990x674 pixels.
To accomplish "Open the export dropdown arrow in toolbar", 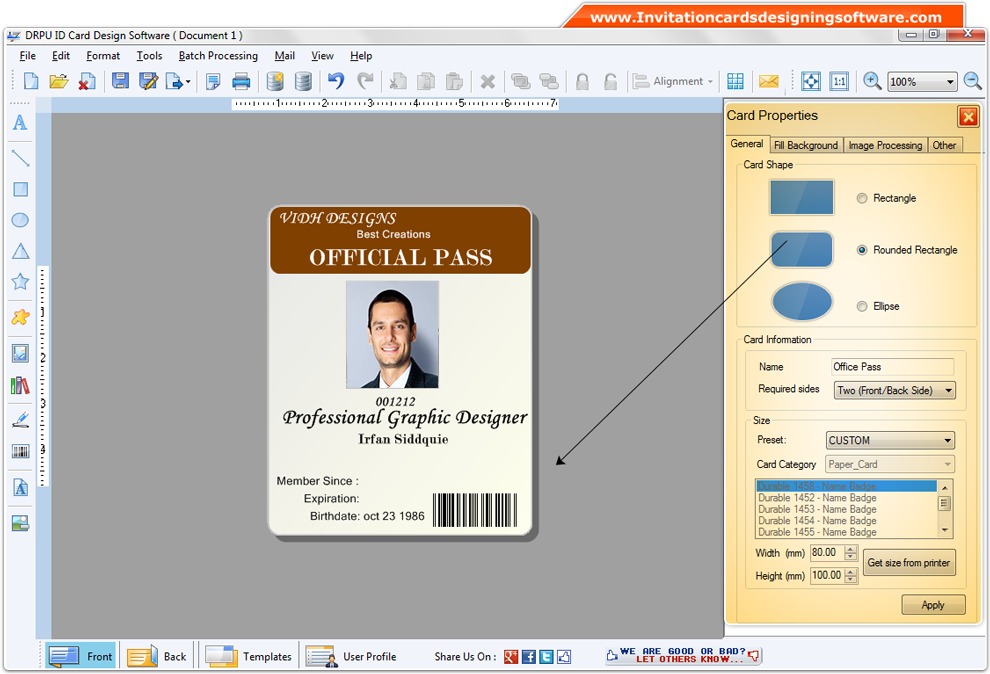I will click(x=188, y=82).
